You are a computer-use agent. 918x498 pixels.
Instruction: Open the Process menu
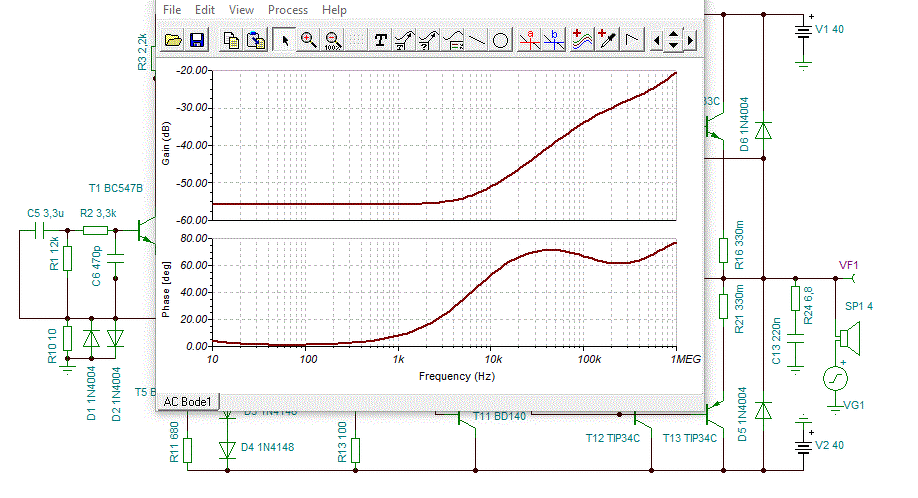coord(287,10)
